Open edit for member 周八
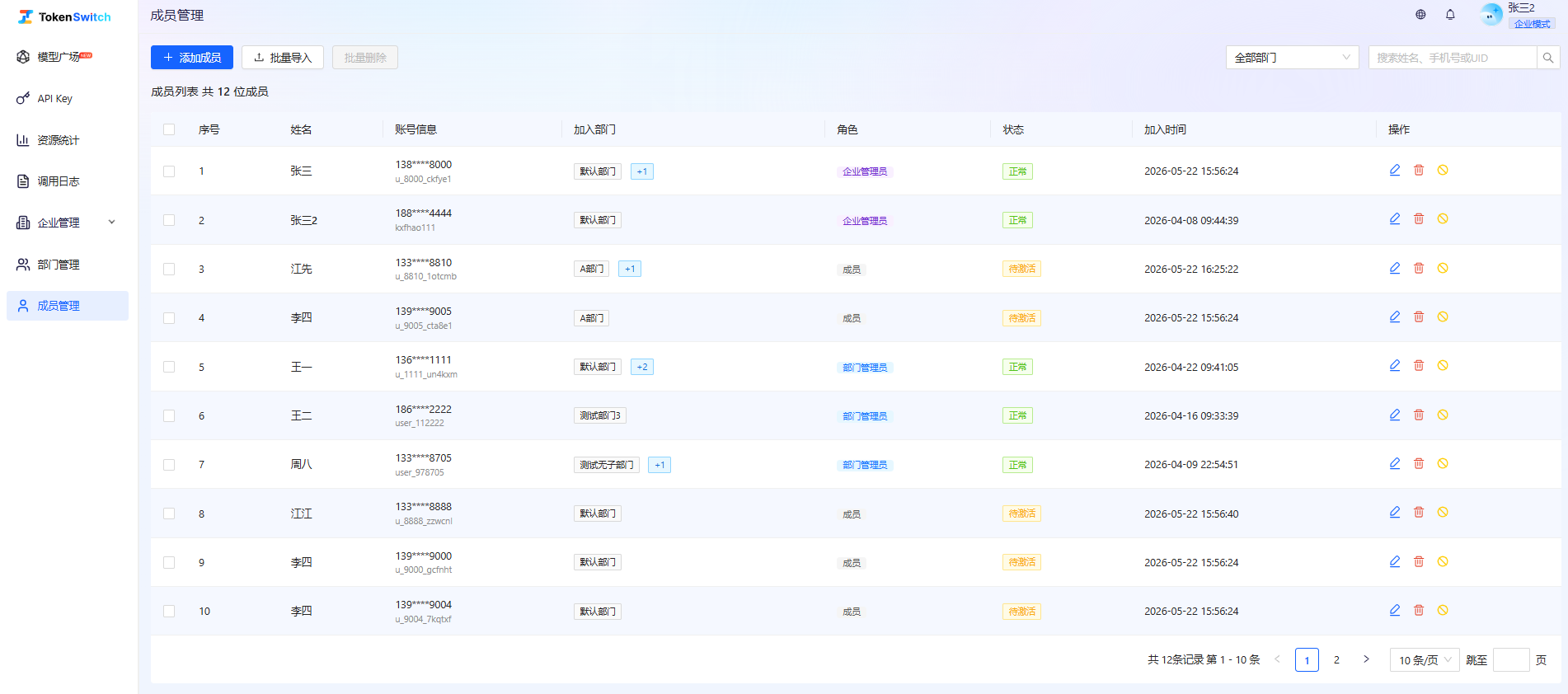This screenshot has height=694, width=1568. point(1395,464)
